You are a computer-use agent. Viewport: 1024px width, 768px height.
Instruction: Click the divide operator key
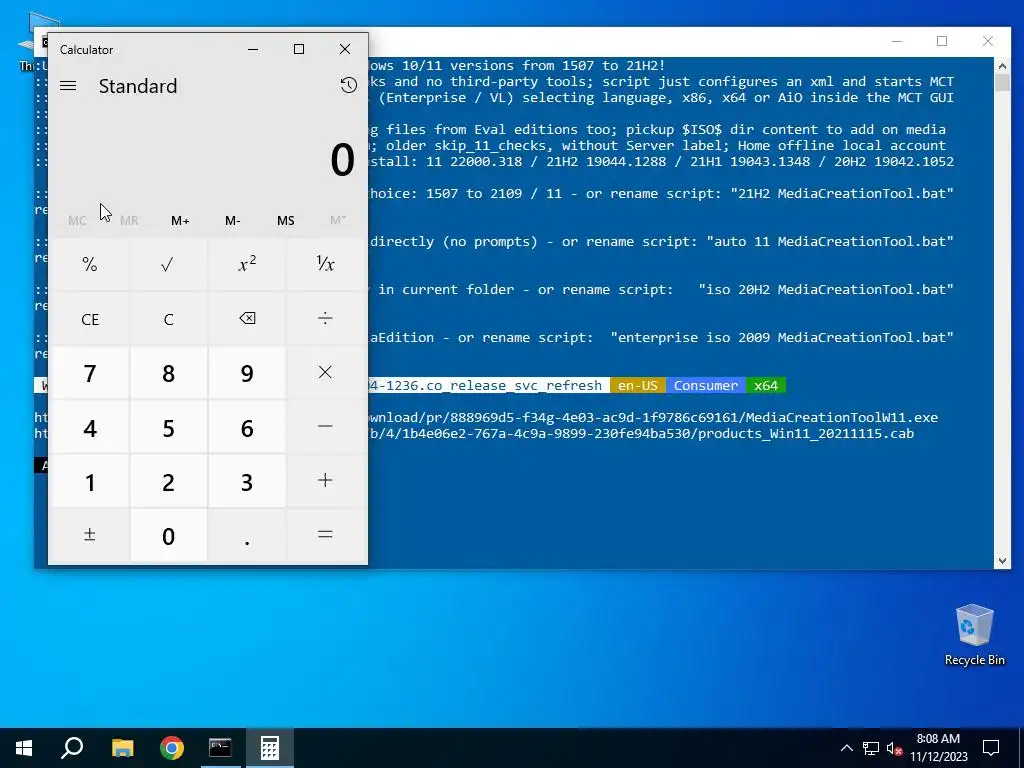coord(325,319)
